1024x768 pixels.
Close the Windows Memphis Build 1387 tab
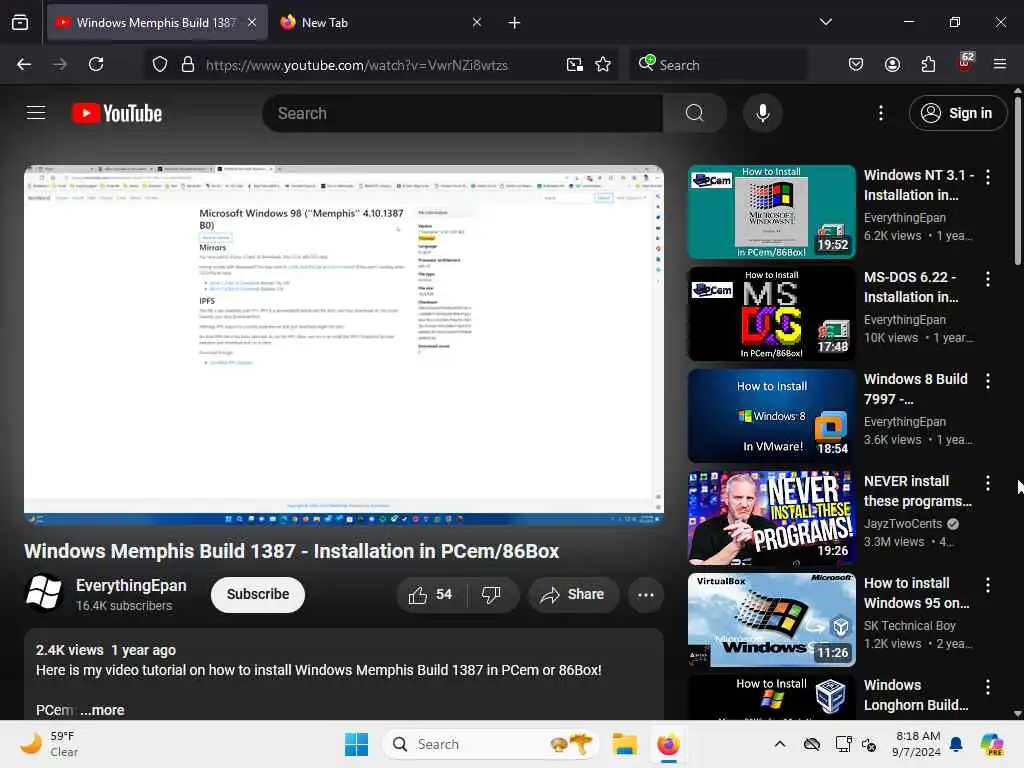(x=252, y=22)
